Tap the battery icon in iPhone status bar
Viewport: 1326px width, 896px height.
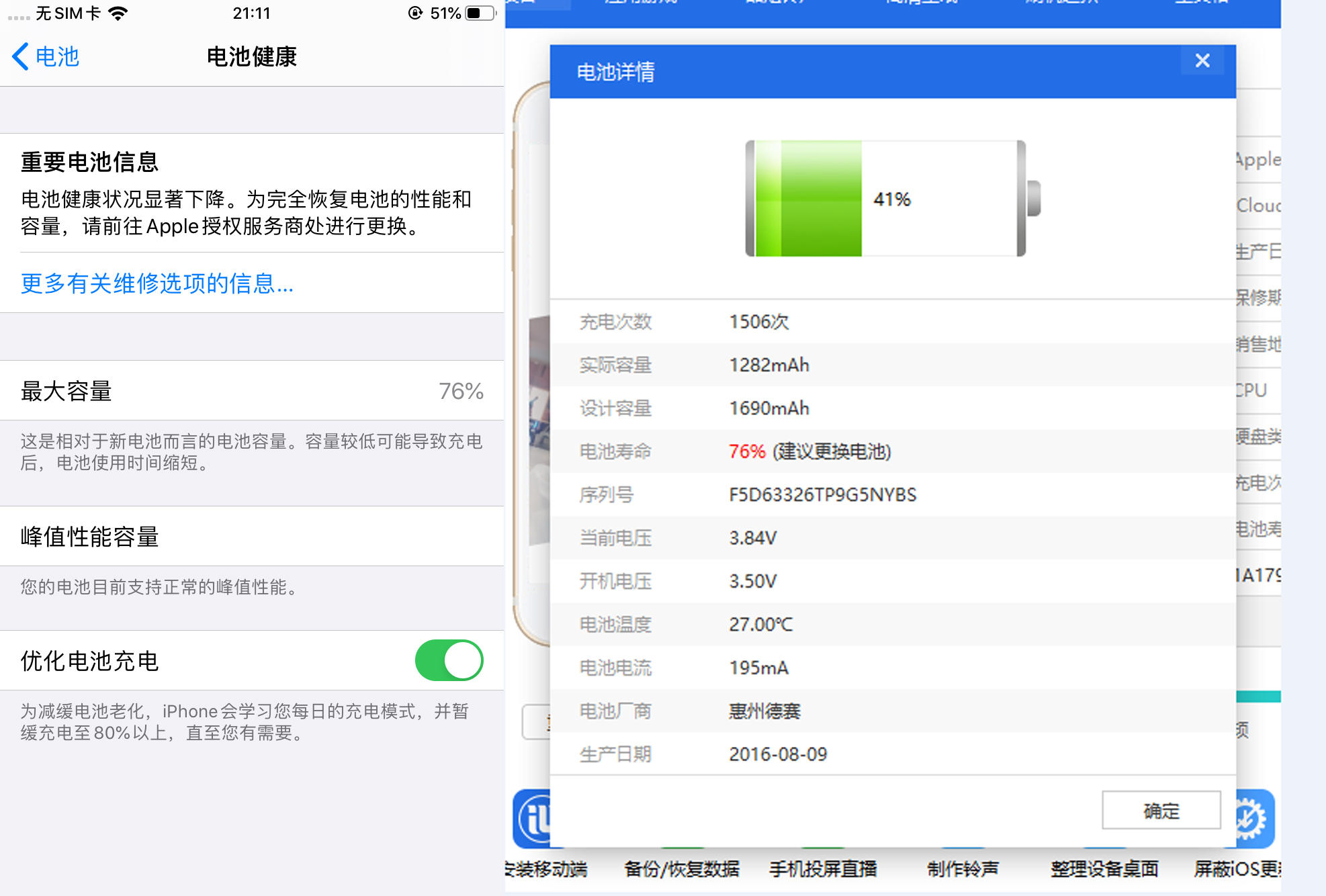click(x=480, y=13)
